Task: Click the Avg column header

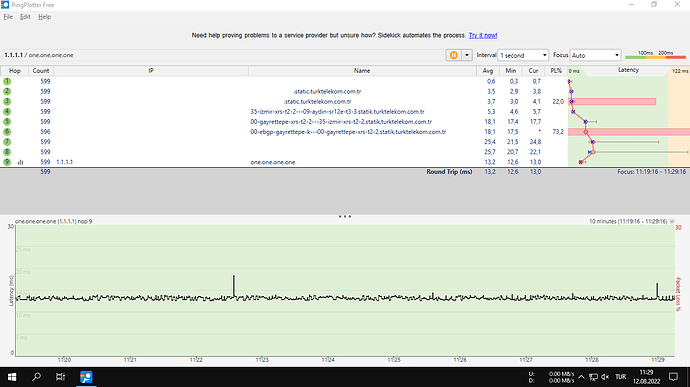Action: coord(488,70)
